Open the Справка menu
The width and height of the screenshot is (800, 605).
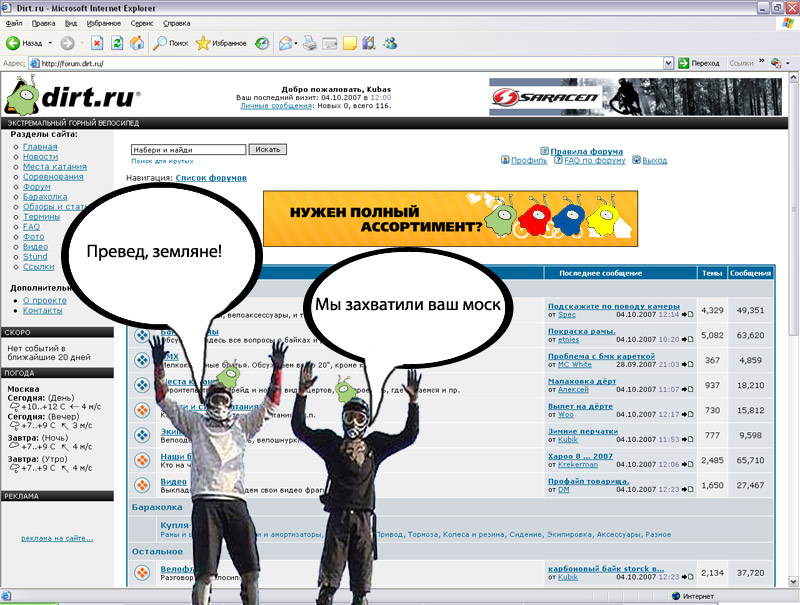click(177, 23)
